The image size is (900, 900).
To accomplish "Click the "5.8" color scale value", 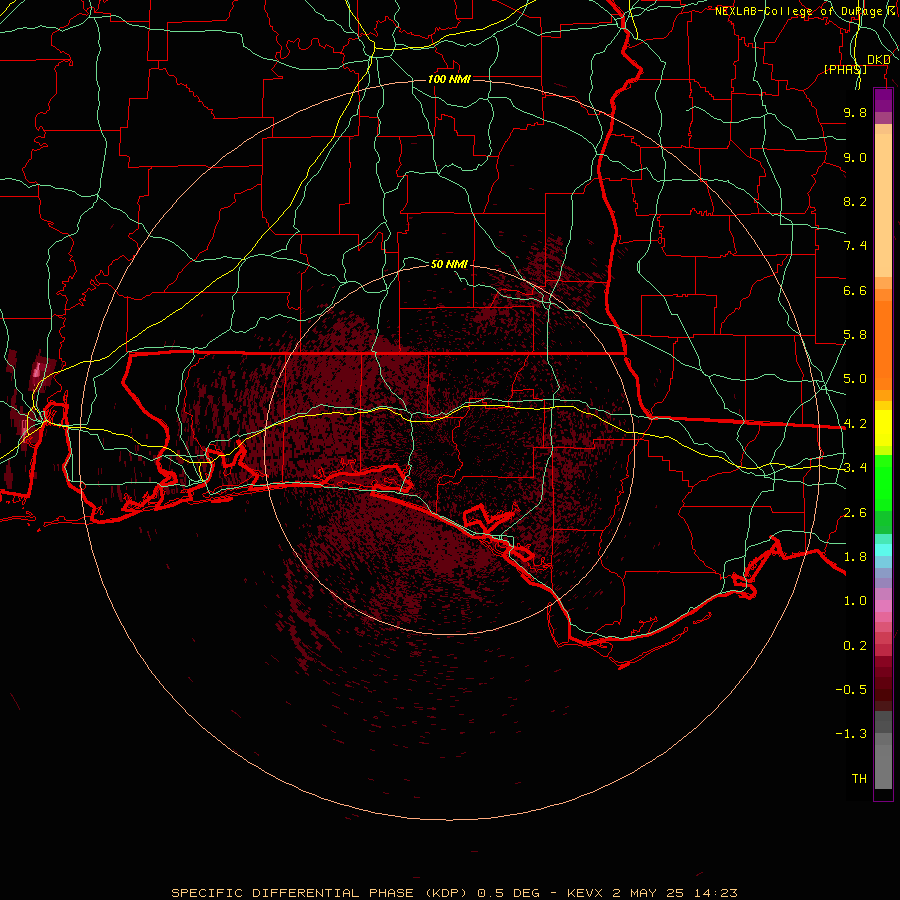I will (855, 335).
